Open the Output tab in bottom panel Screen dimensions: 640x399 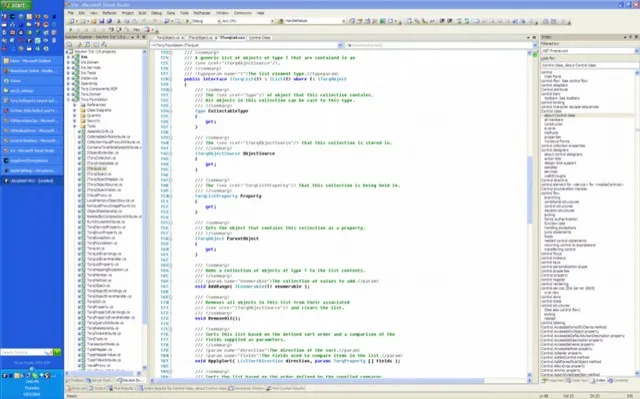(x=98, y=388)
